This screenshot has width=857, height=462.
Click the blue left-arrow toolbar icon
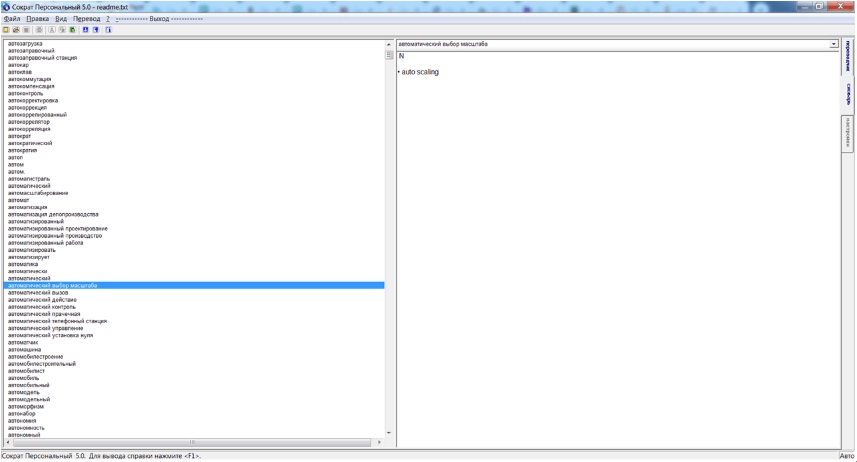(97, 30)
